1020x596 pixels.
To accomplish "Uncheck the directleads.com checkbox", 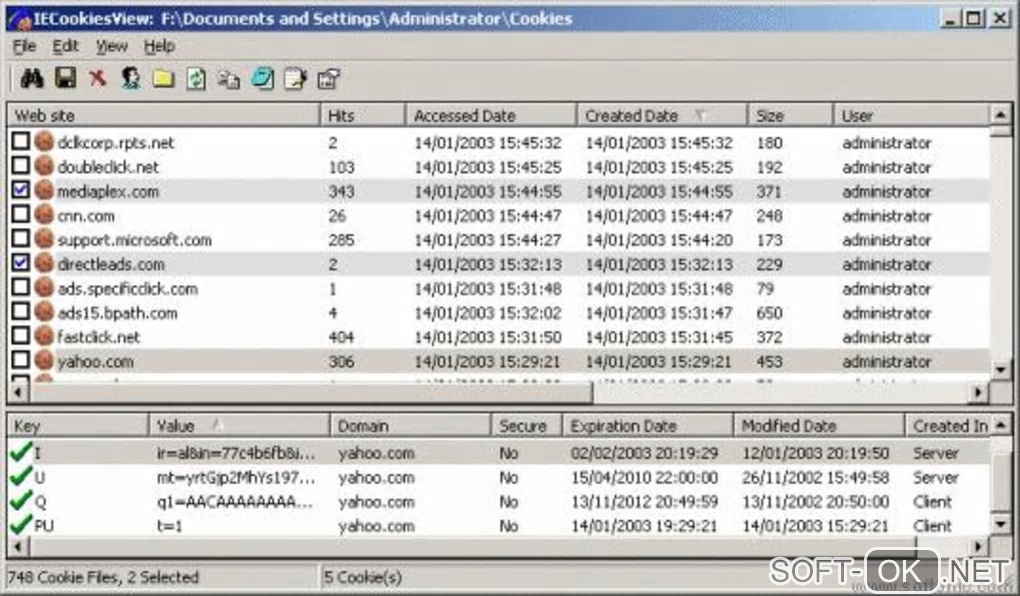I will (x=21, y=262).
